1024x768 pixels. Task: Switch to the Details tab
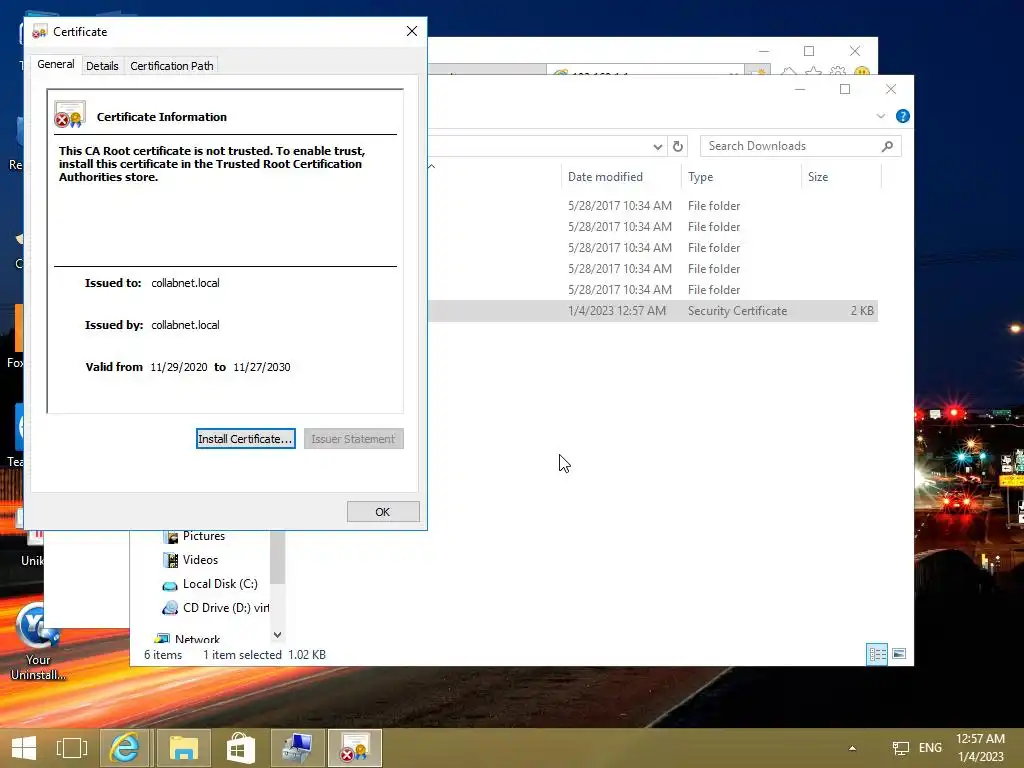pyautogui.click(x=103, y=66)
